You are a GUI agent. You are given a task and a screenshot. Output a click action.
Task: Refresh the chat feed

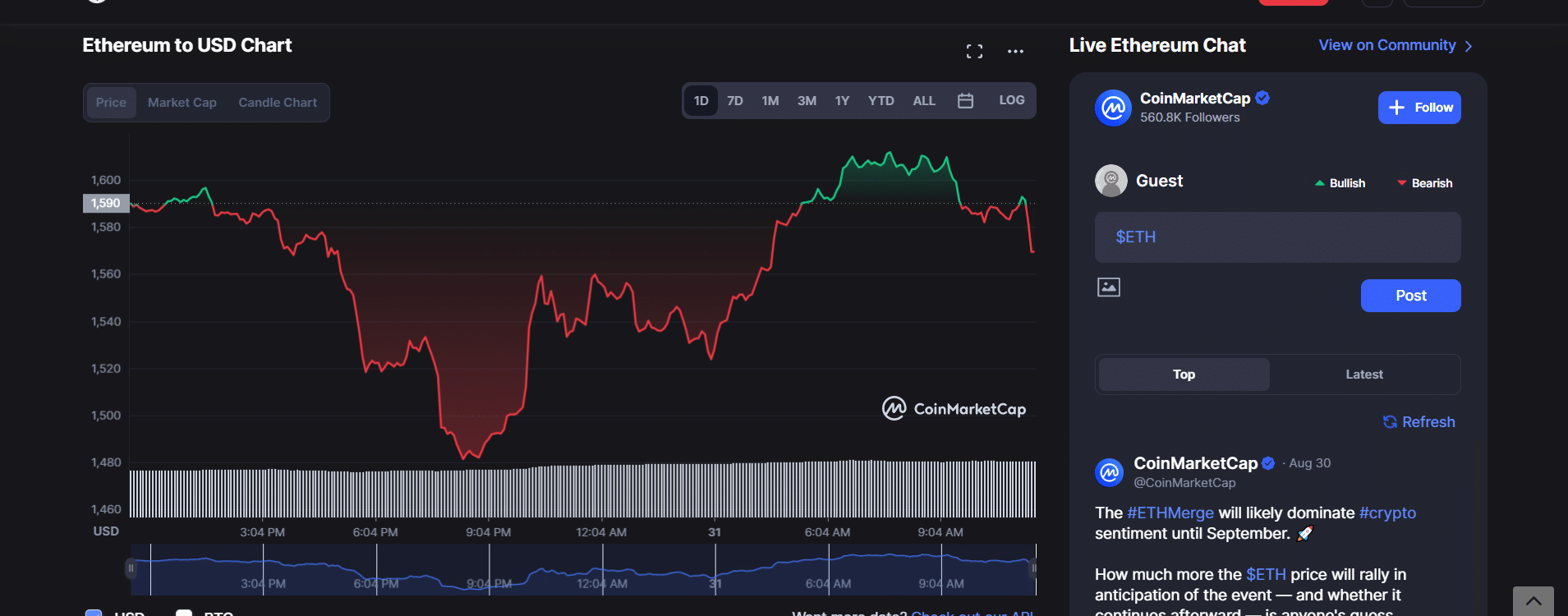(1419, 422)
